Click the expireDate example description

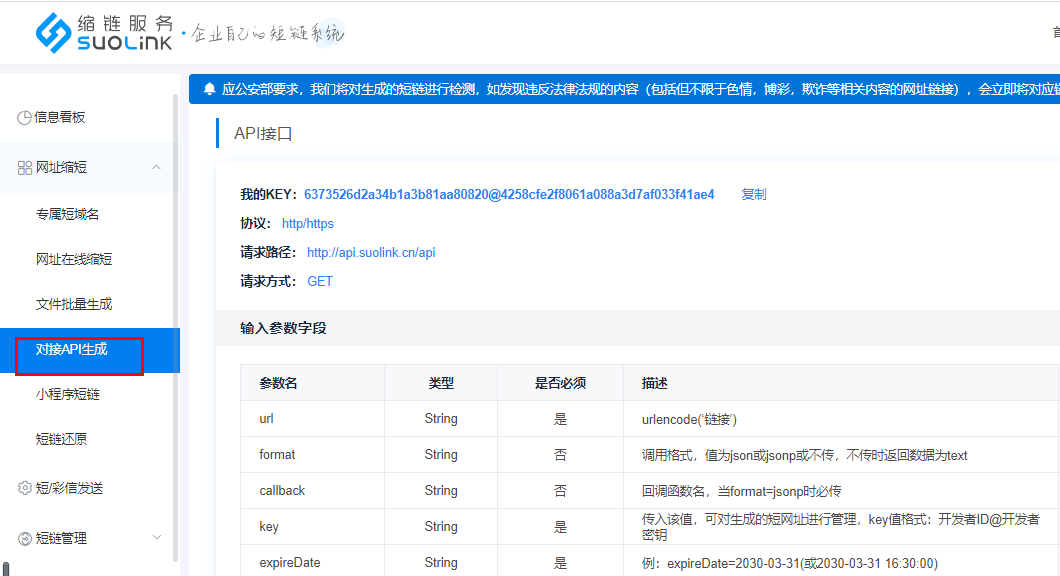point(790,563)
